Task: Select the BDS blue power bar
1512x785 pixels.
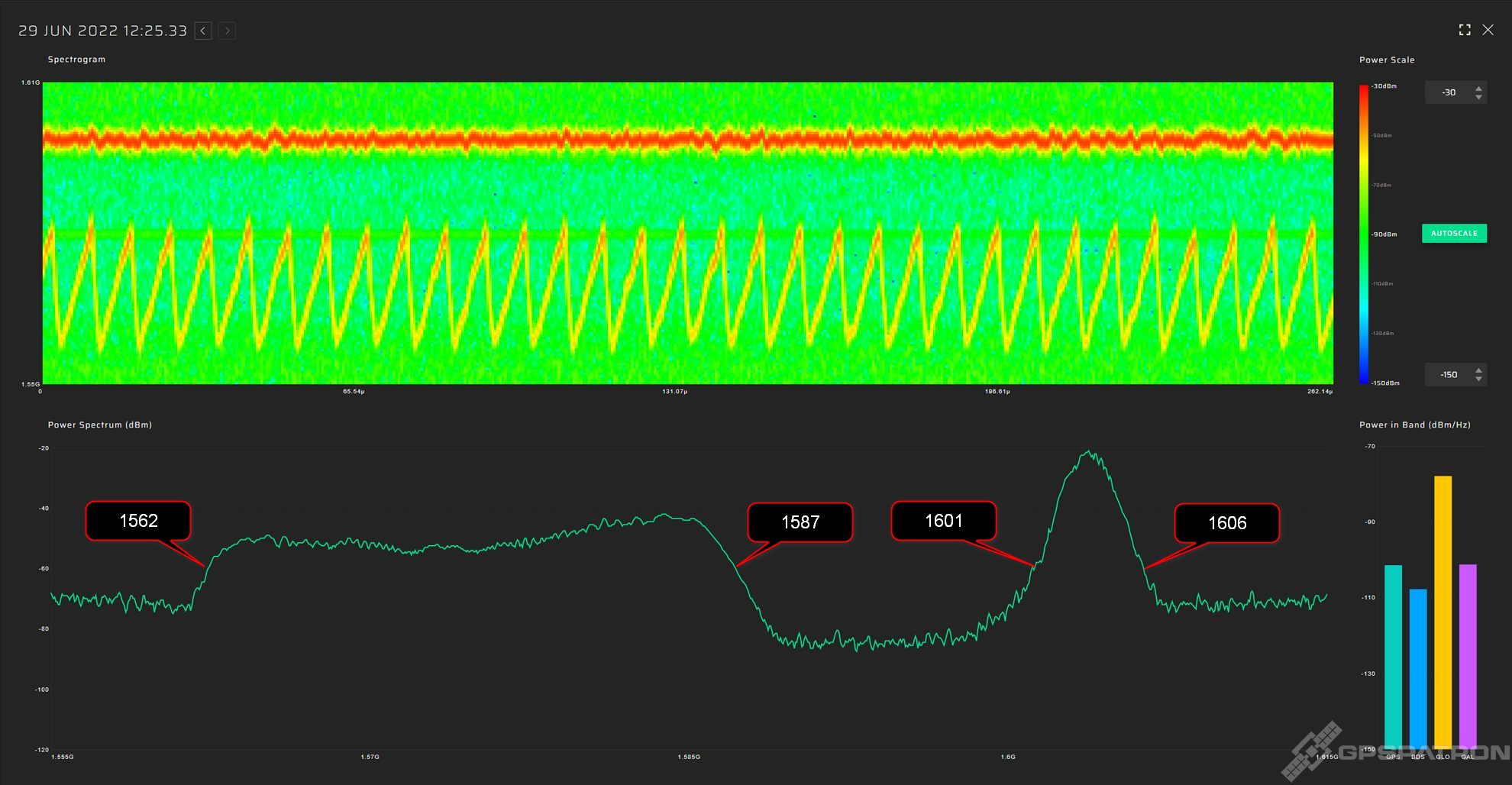Action: coord(1418,669)
